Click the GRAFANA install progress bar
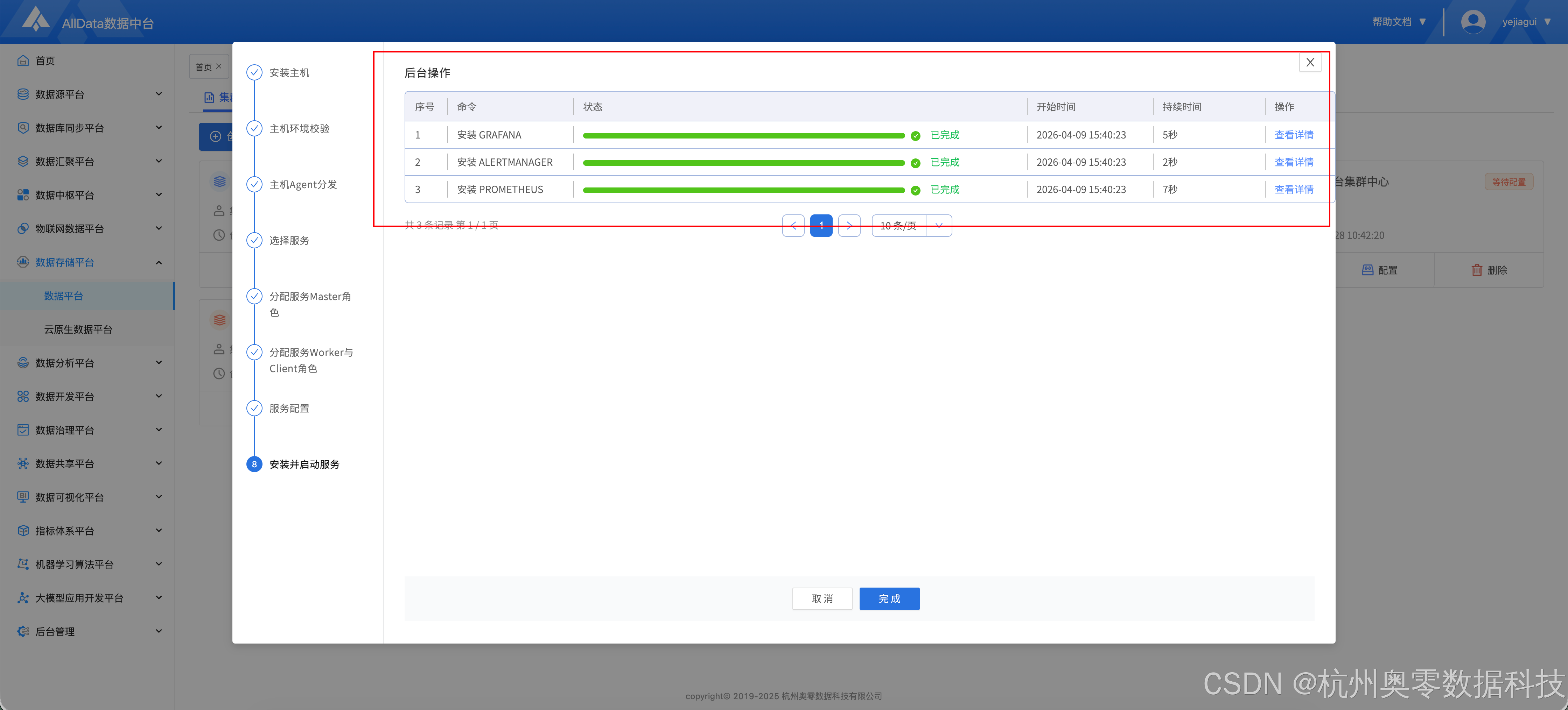Image resolution: width=1568 pixels, height=710 pixels. tap(743, 135)
